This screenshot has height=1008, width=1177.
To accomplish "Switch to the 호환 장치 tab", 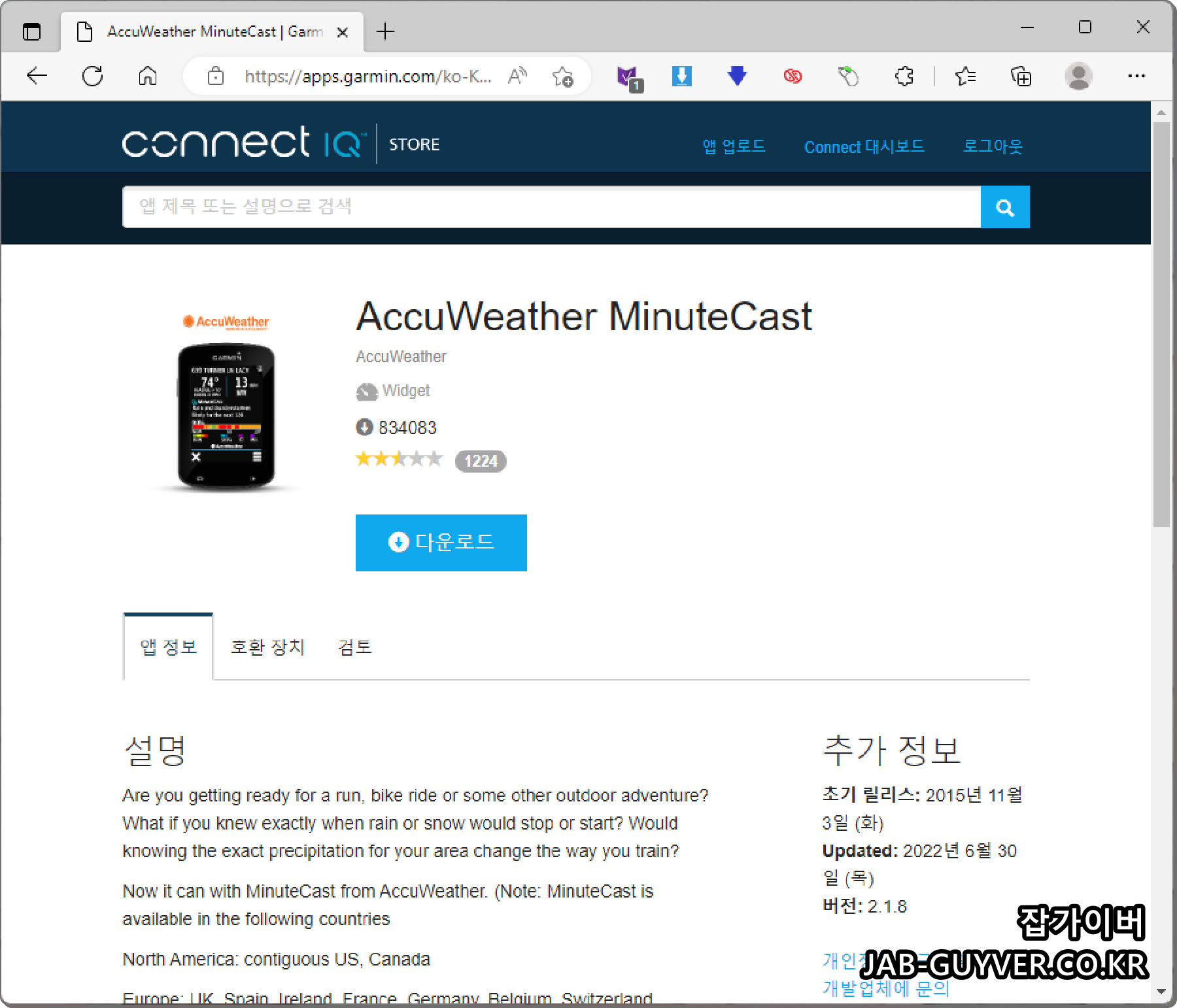I will tap(268, 647).
